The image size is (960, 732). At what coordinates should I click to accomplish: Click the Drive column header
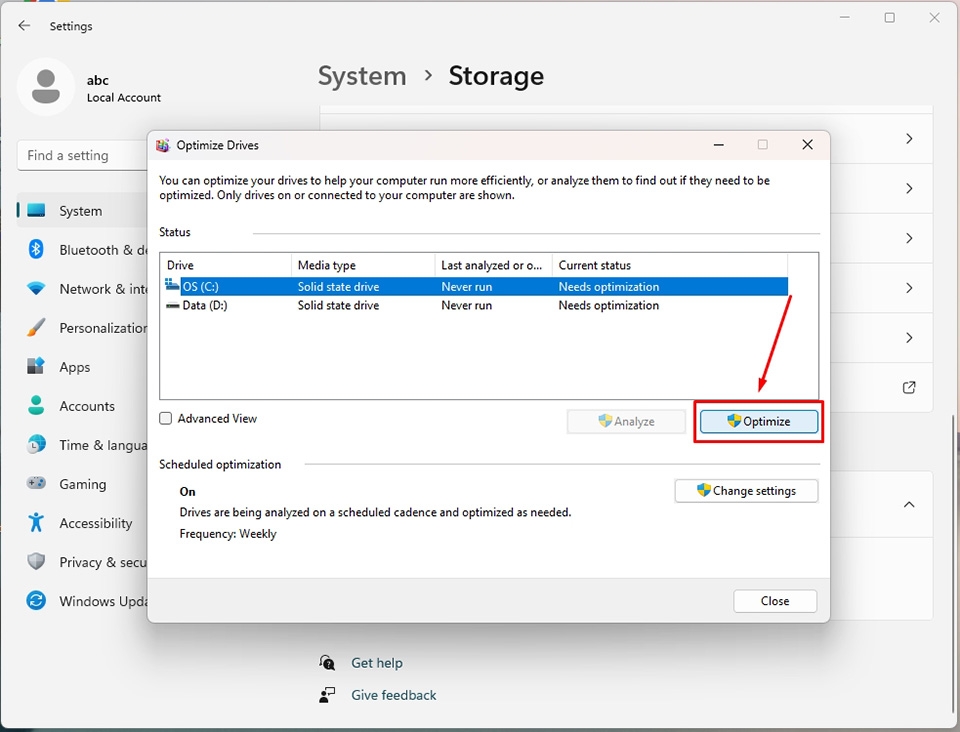227,265
